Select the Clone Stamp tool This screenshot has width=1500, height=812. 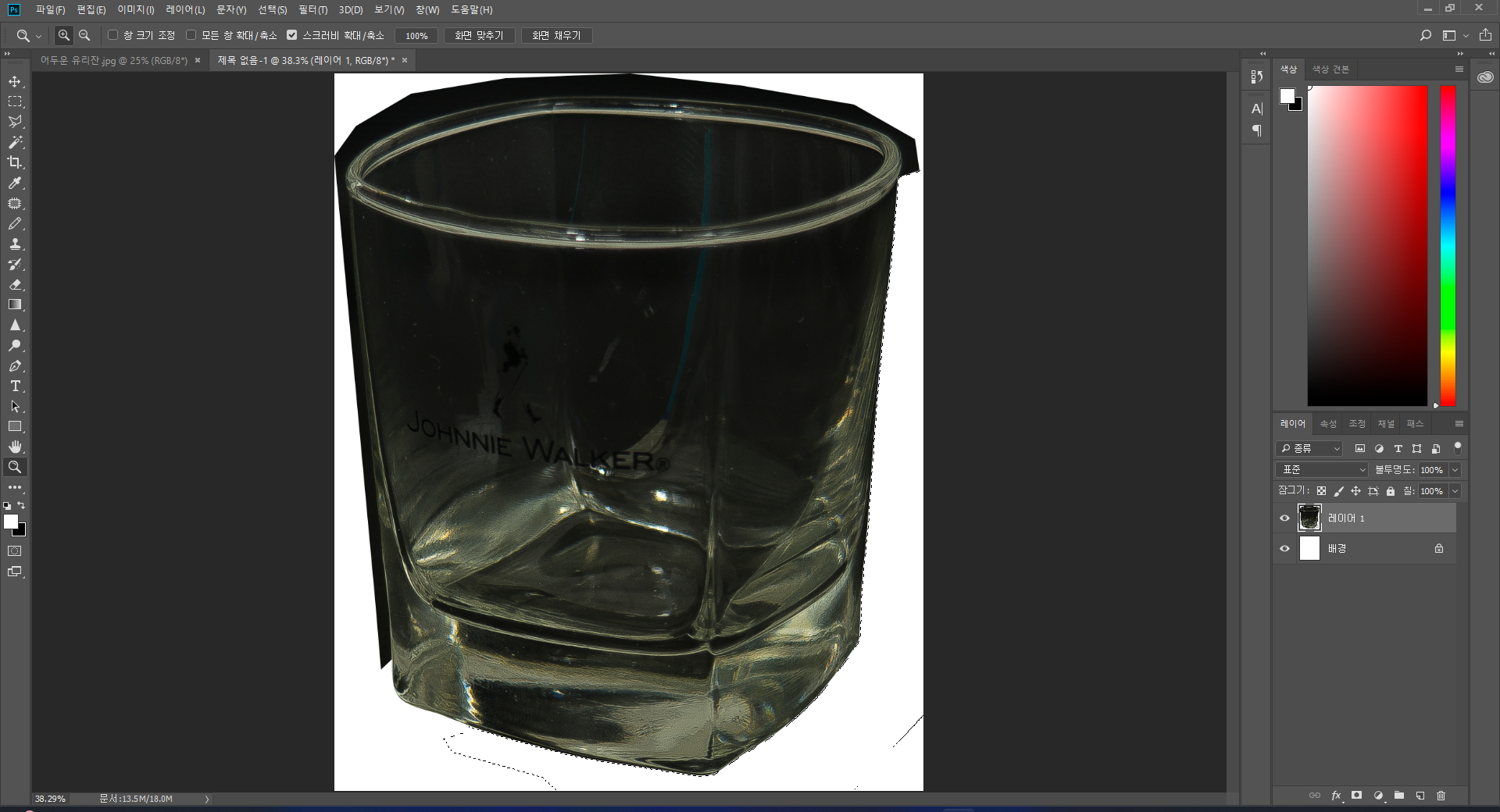pyautogui.click(x=15, y=244)
